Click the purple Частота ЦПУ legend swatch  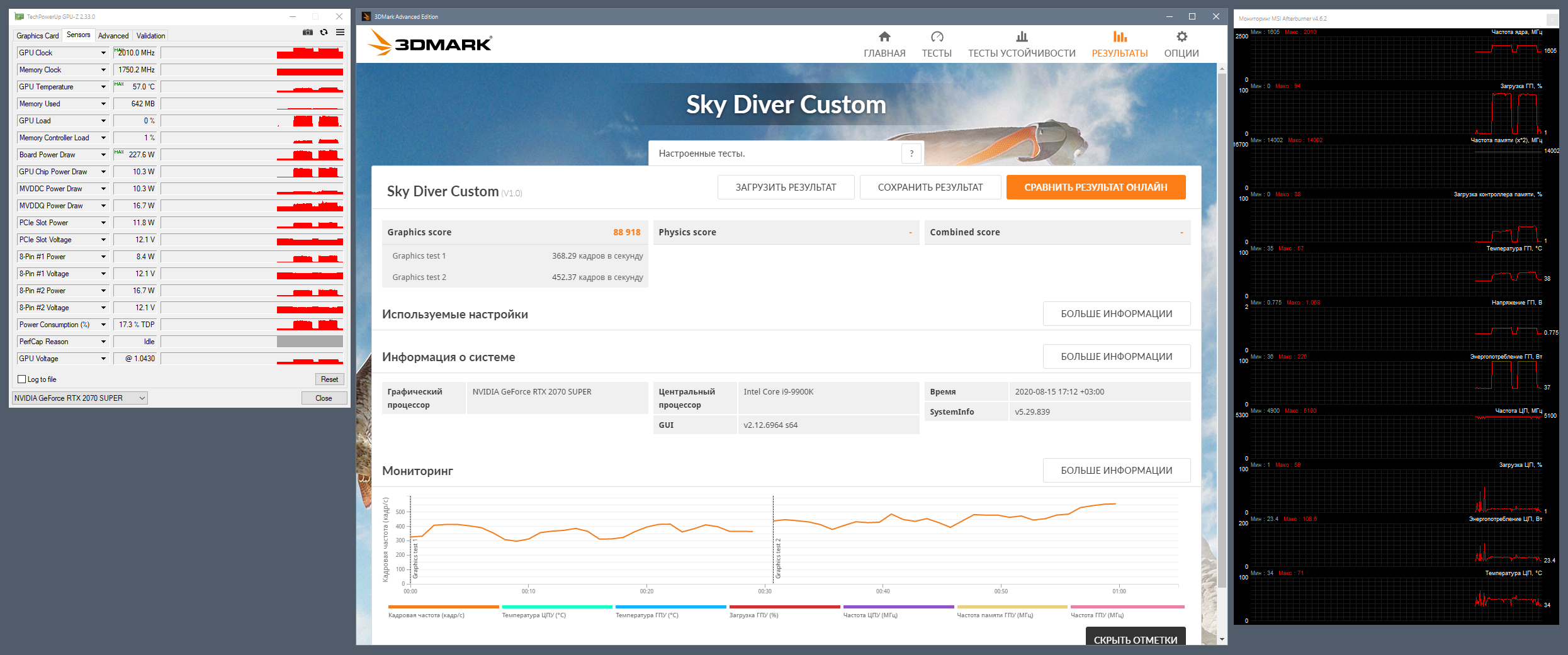click(x=899, y=607)
